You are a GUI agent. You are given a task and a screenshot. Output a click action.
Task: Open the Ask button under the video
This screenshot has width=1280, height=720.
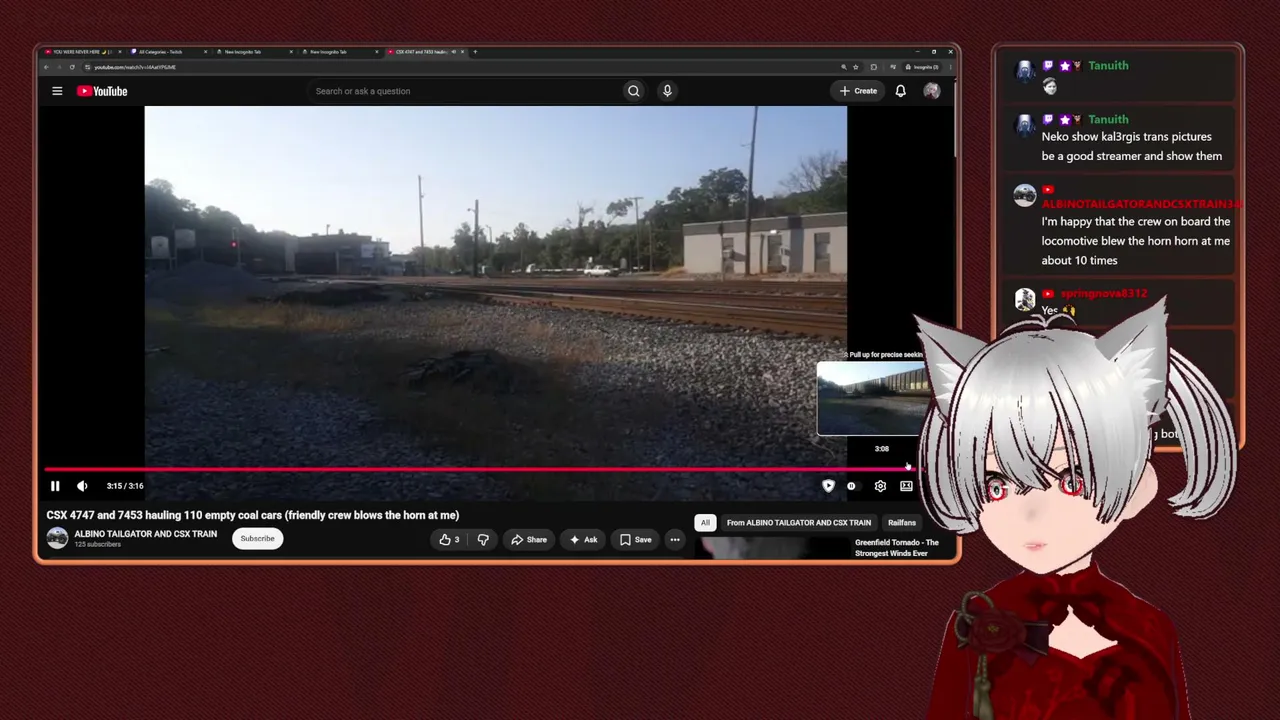(583, 540)
